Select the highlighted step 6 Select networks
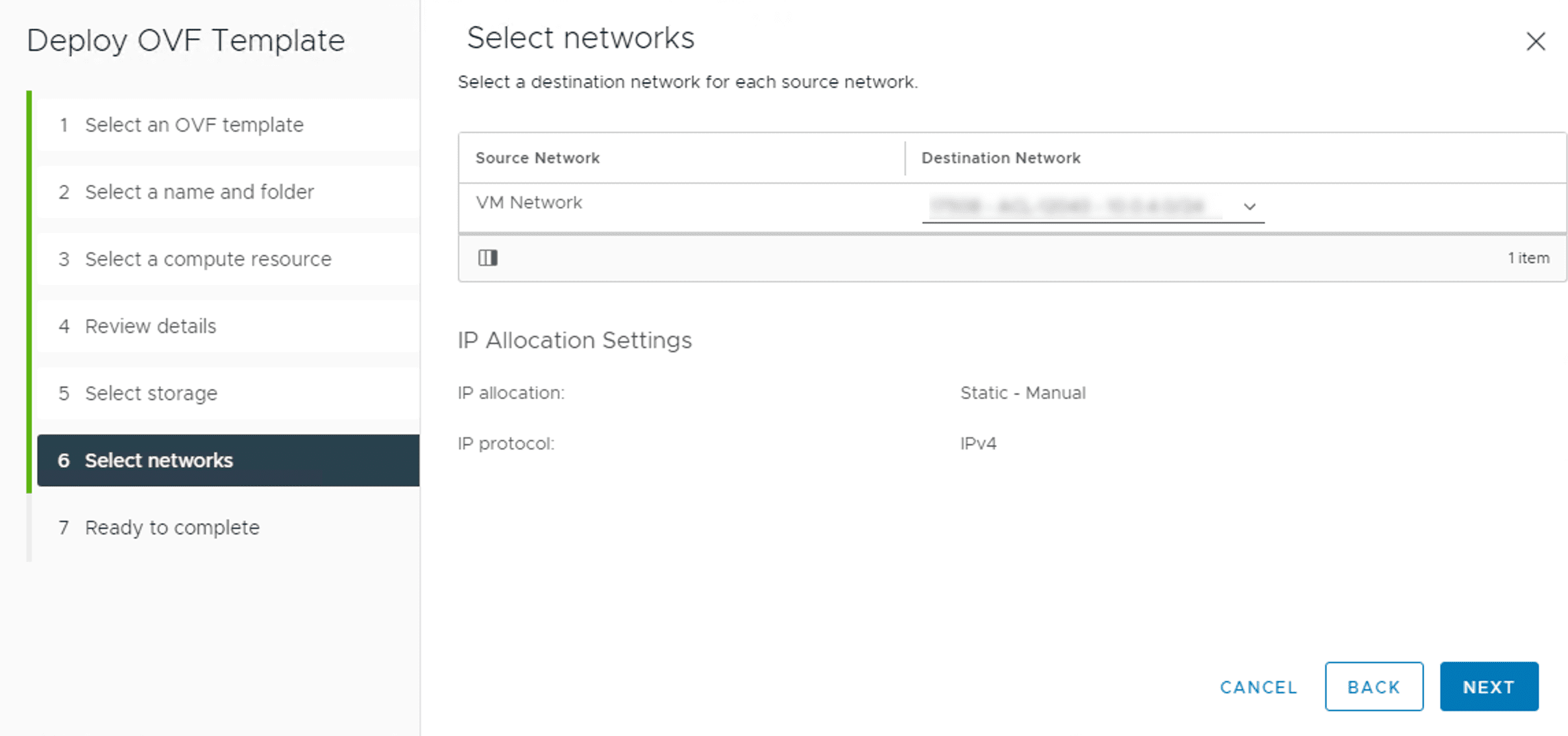 click(x=158, y=461)
